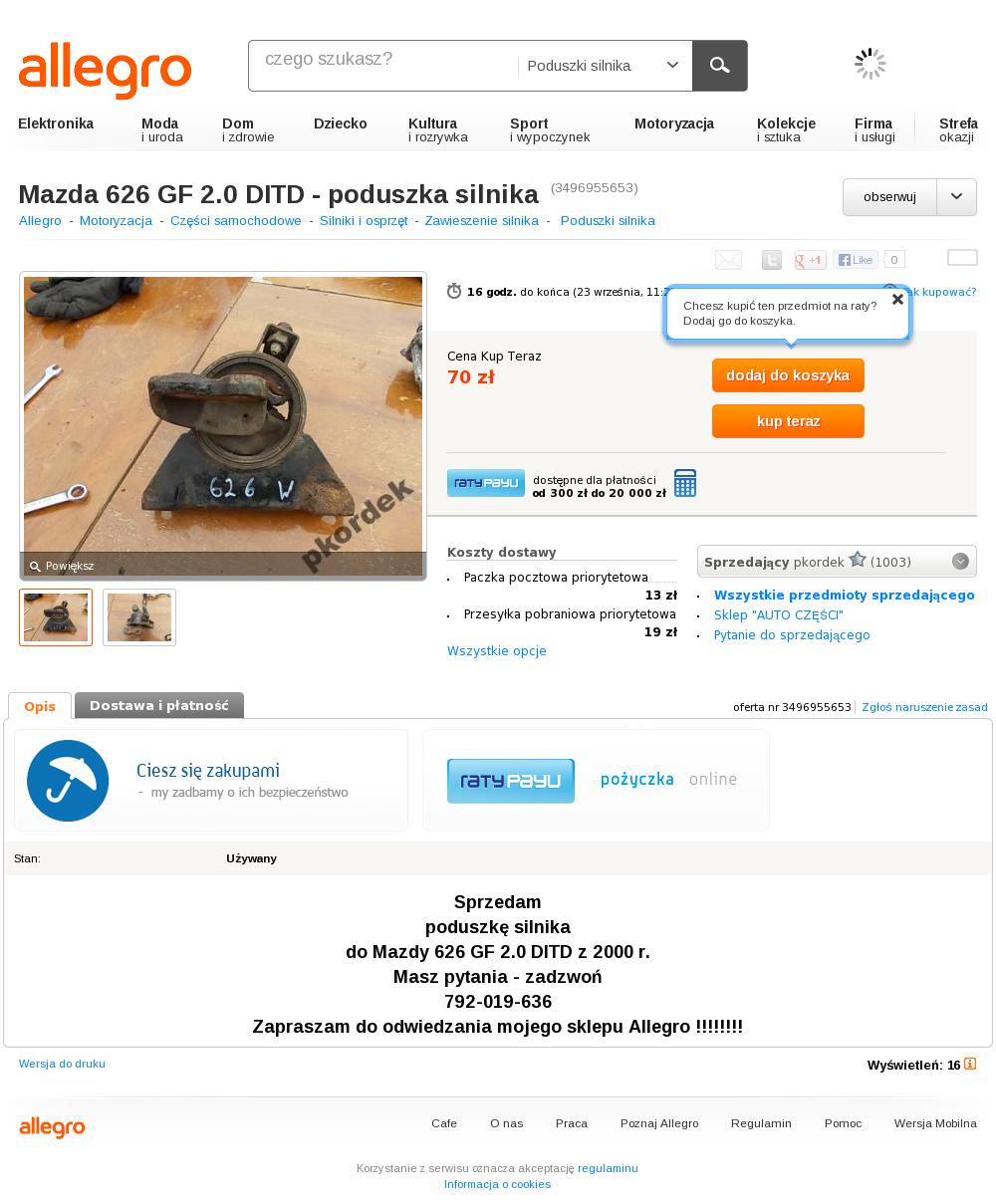Click the kup teraz button
Viewport: 996px width, 1204px height.
click(788, 421)
